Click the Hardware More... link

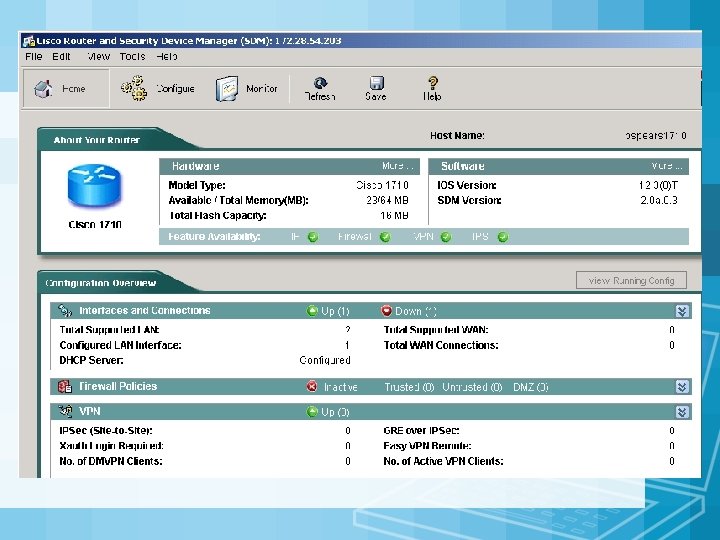[398, 166]
